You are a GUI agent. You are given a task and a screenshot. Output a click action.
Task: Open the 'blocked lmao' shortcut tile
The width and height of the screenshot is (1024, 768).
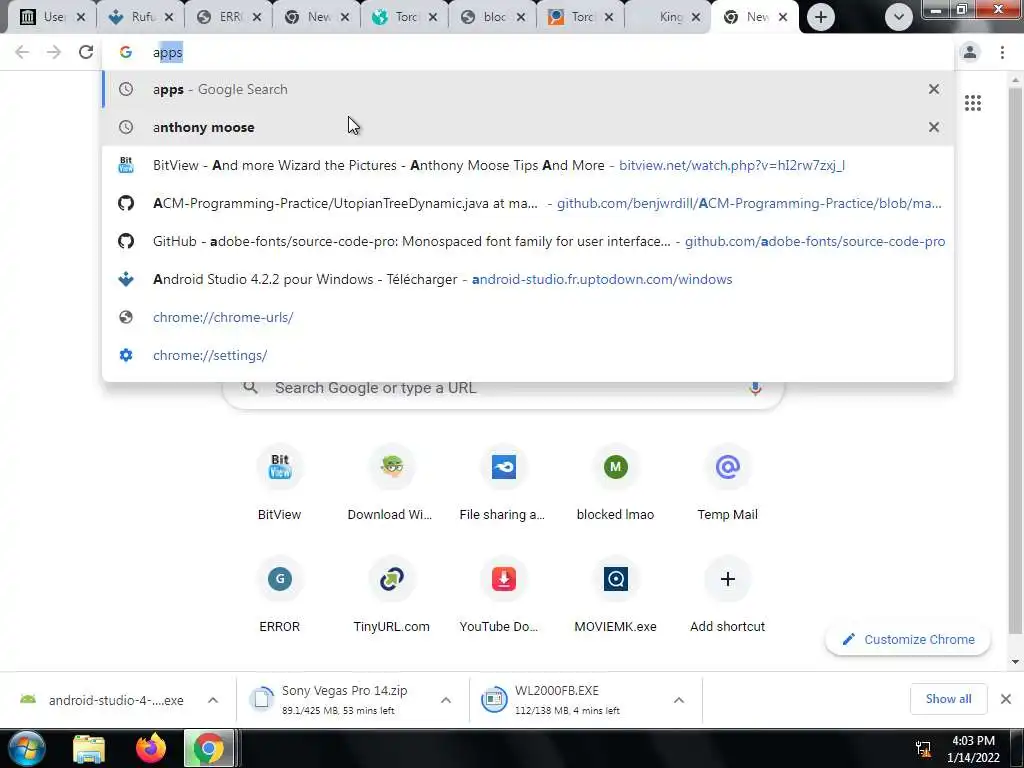pos(615,483)
